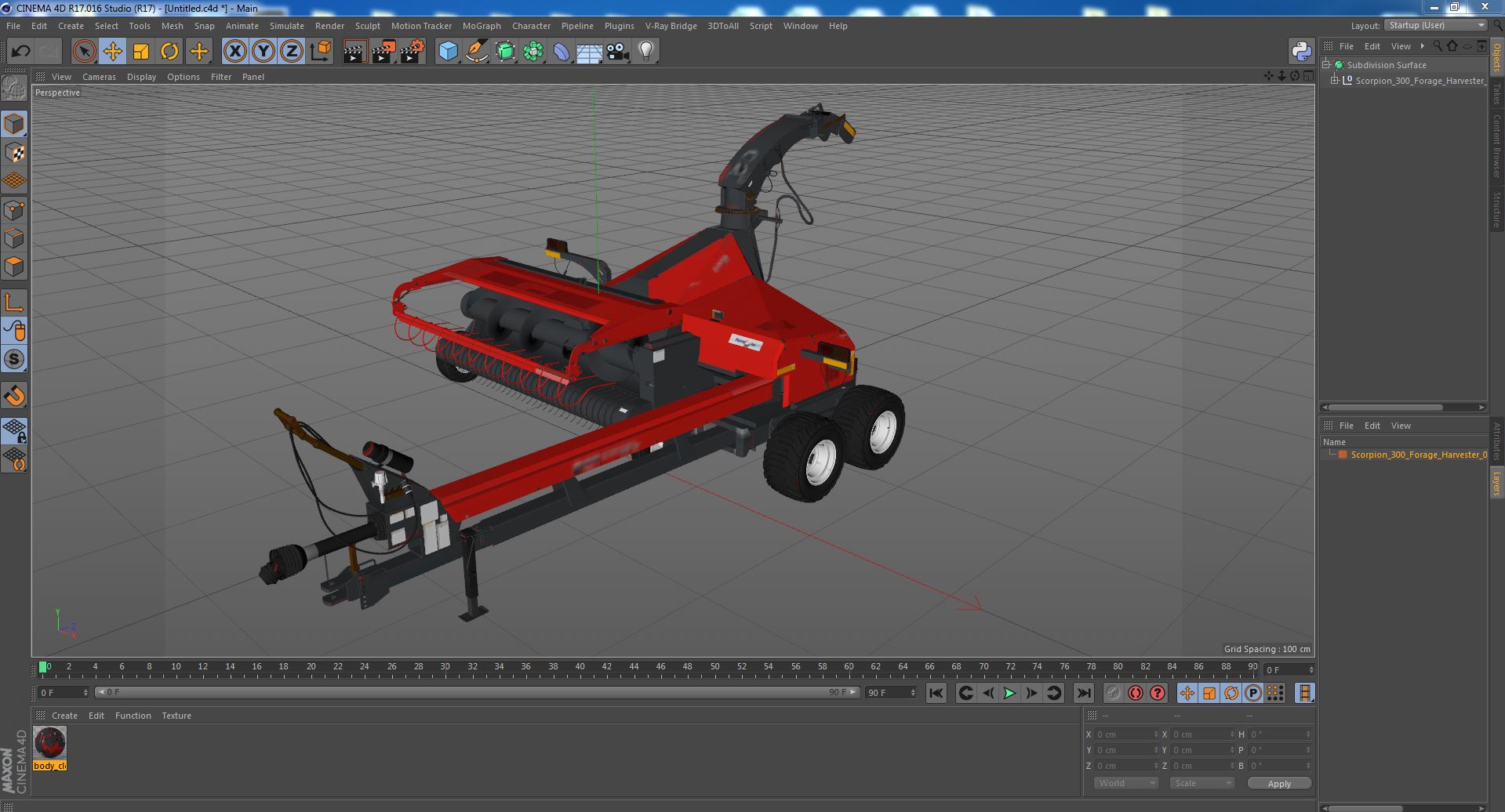1505x812 pixels.
Task: Add a Camera object
Action: (617, 52)
